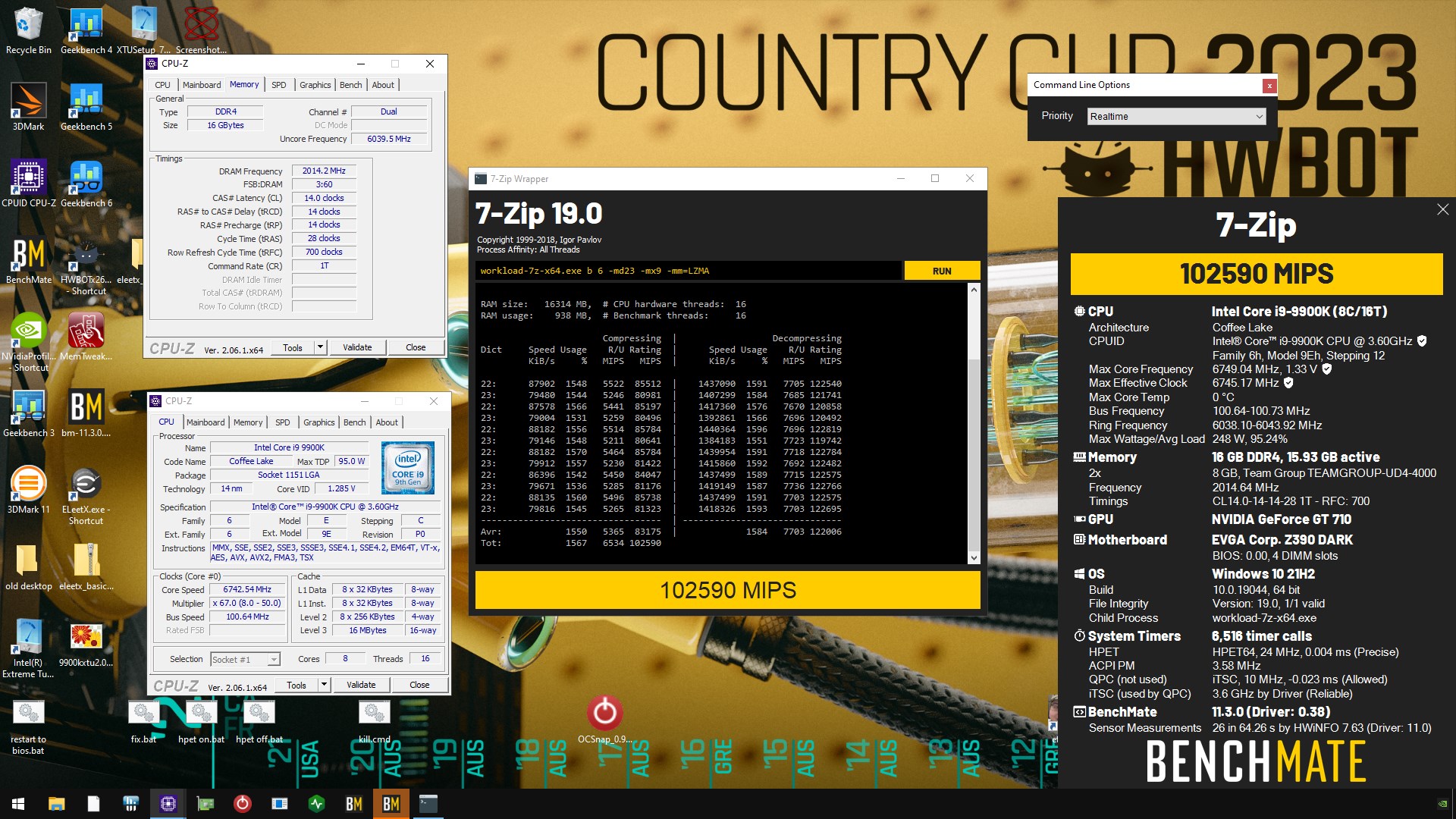
Task: Click the green pulse monitor taskbar icon
Action: tap(317, 803)
